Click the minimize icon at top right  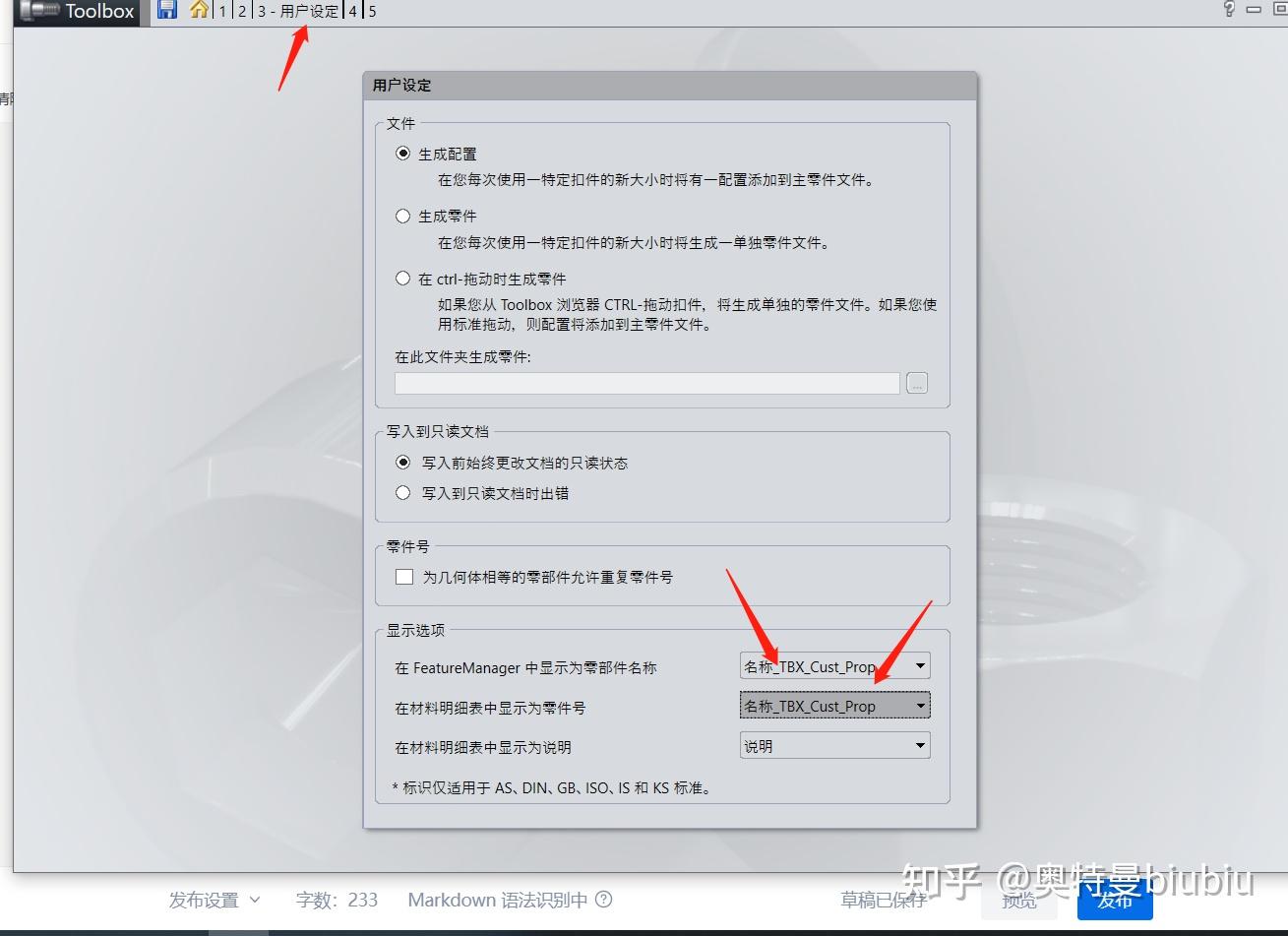(1254, 8)
